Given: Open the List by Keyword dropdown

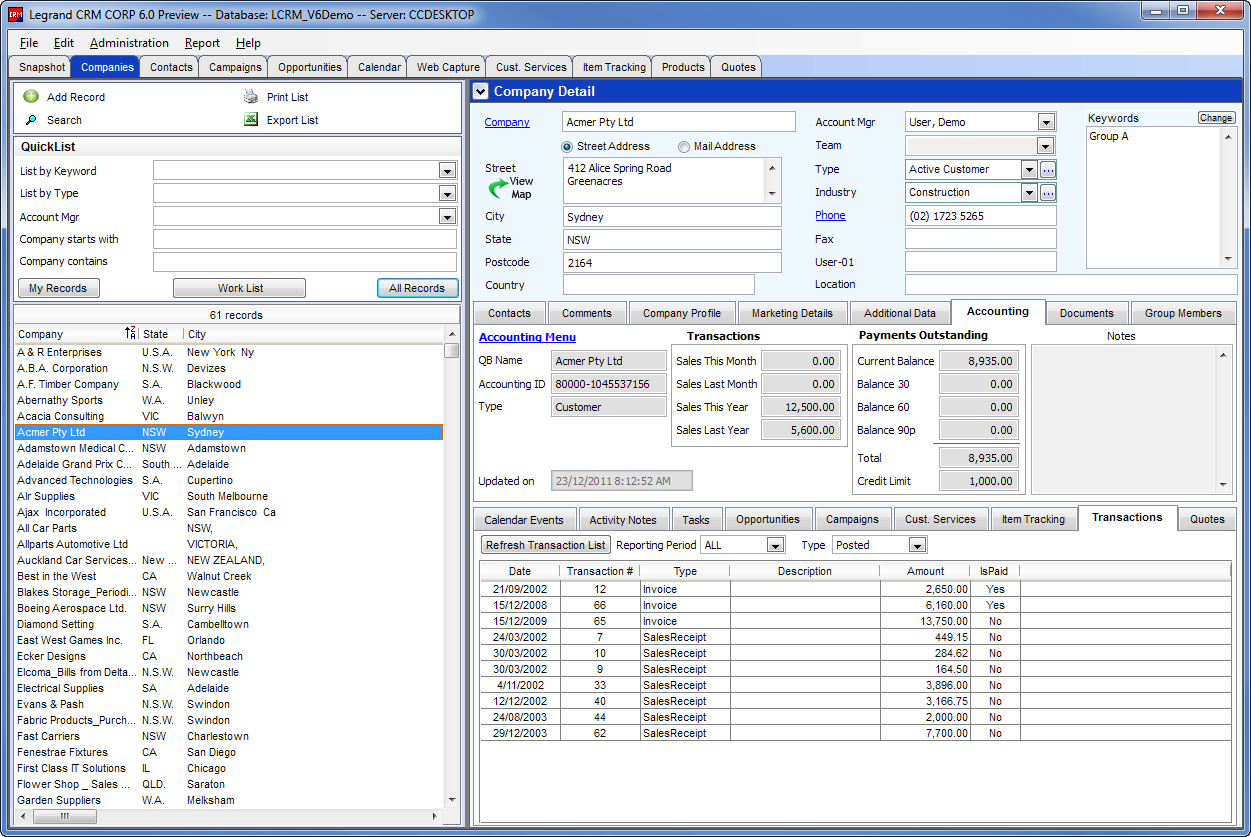Looking at the screenshot, I should pyautogui.click(x=447, y=171).
